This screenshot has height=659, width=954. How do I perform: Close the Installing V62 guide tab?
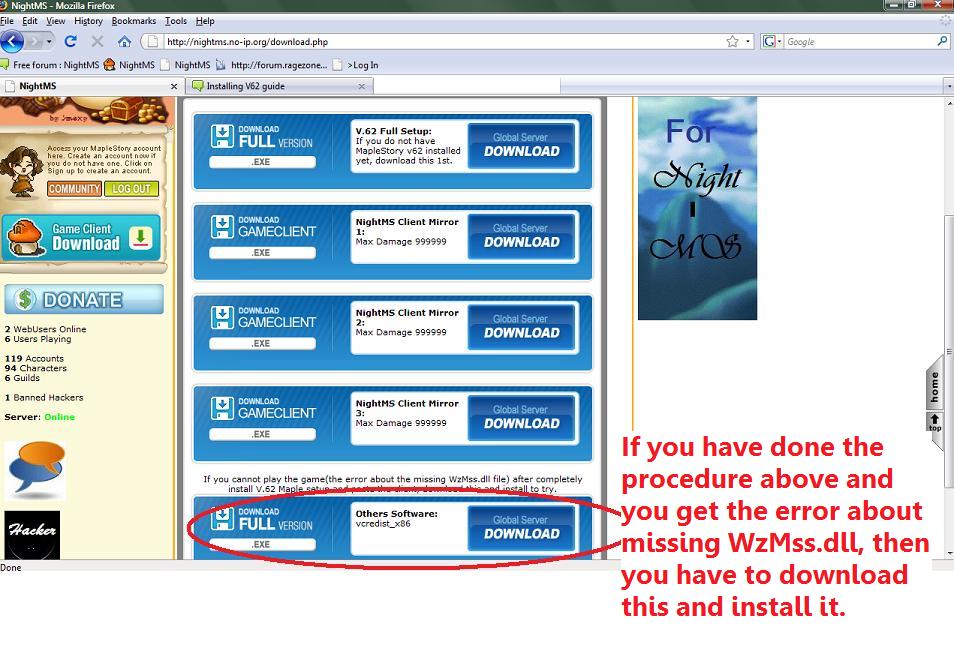(x=362, y=86)
